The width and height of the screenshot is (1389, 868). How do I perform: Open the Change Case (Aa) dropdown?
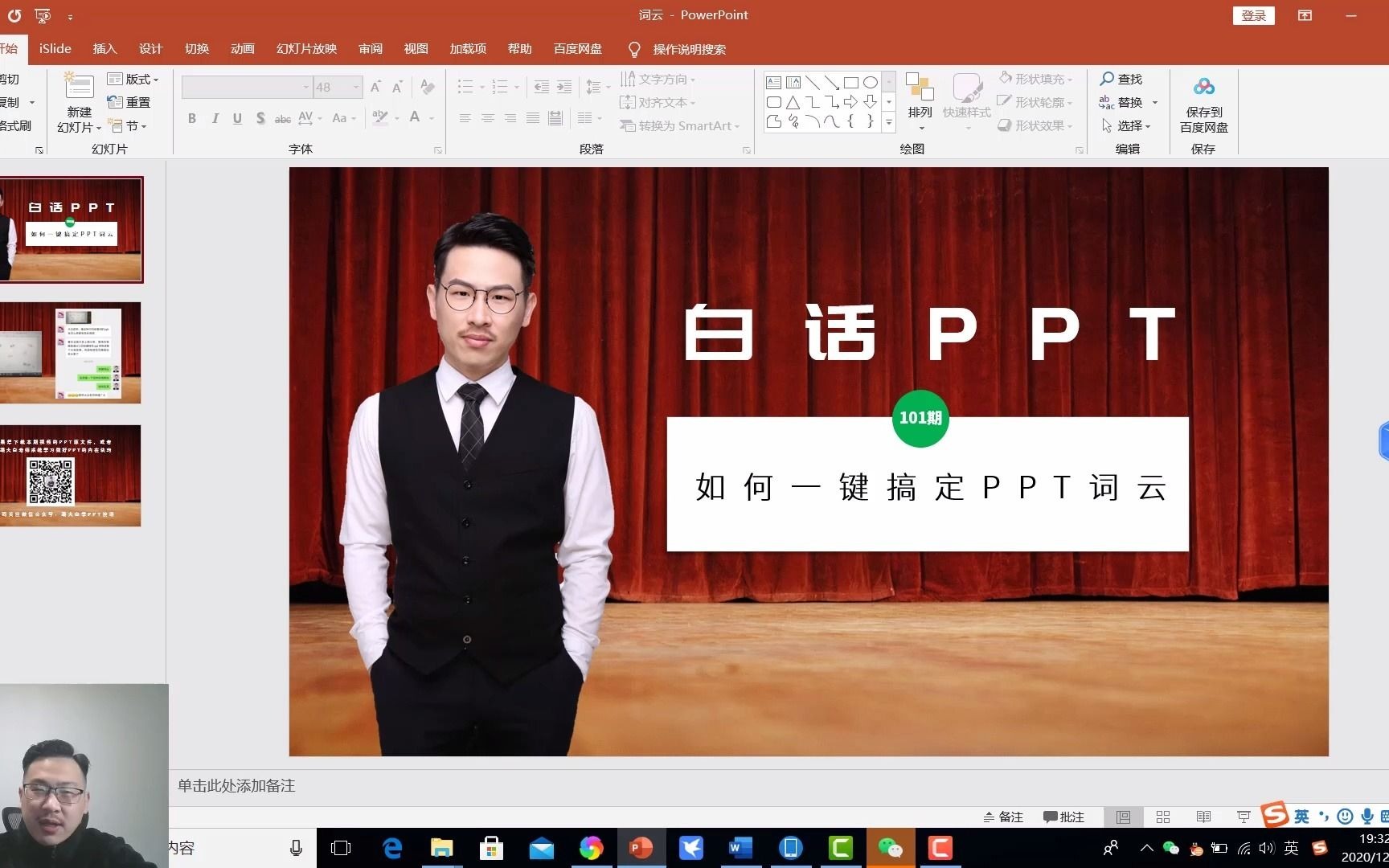[x=343, y=118]
